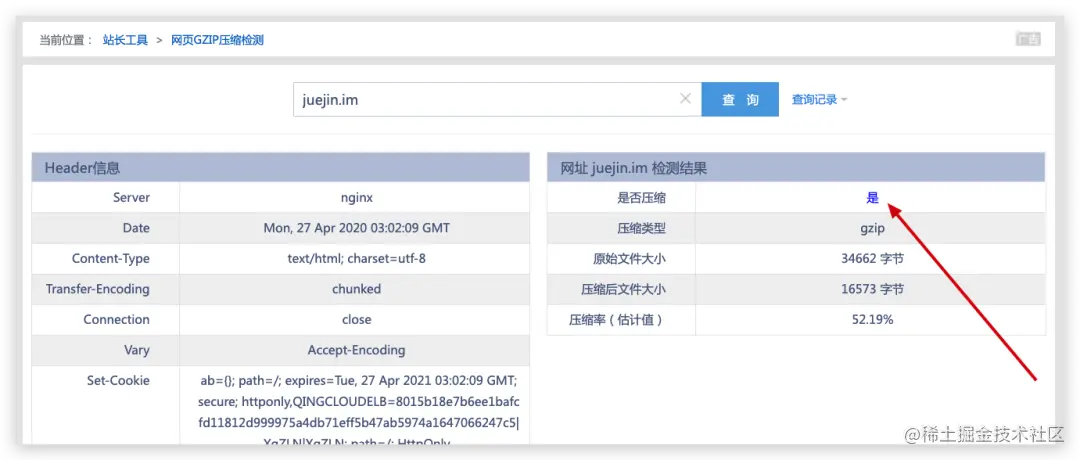Image resolution: width=1080 pixels, height=460 pixels.
Task: Focus the juejin.im URL input field
Action: [497, 100]
